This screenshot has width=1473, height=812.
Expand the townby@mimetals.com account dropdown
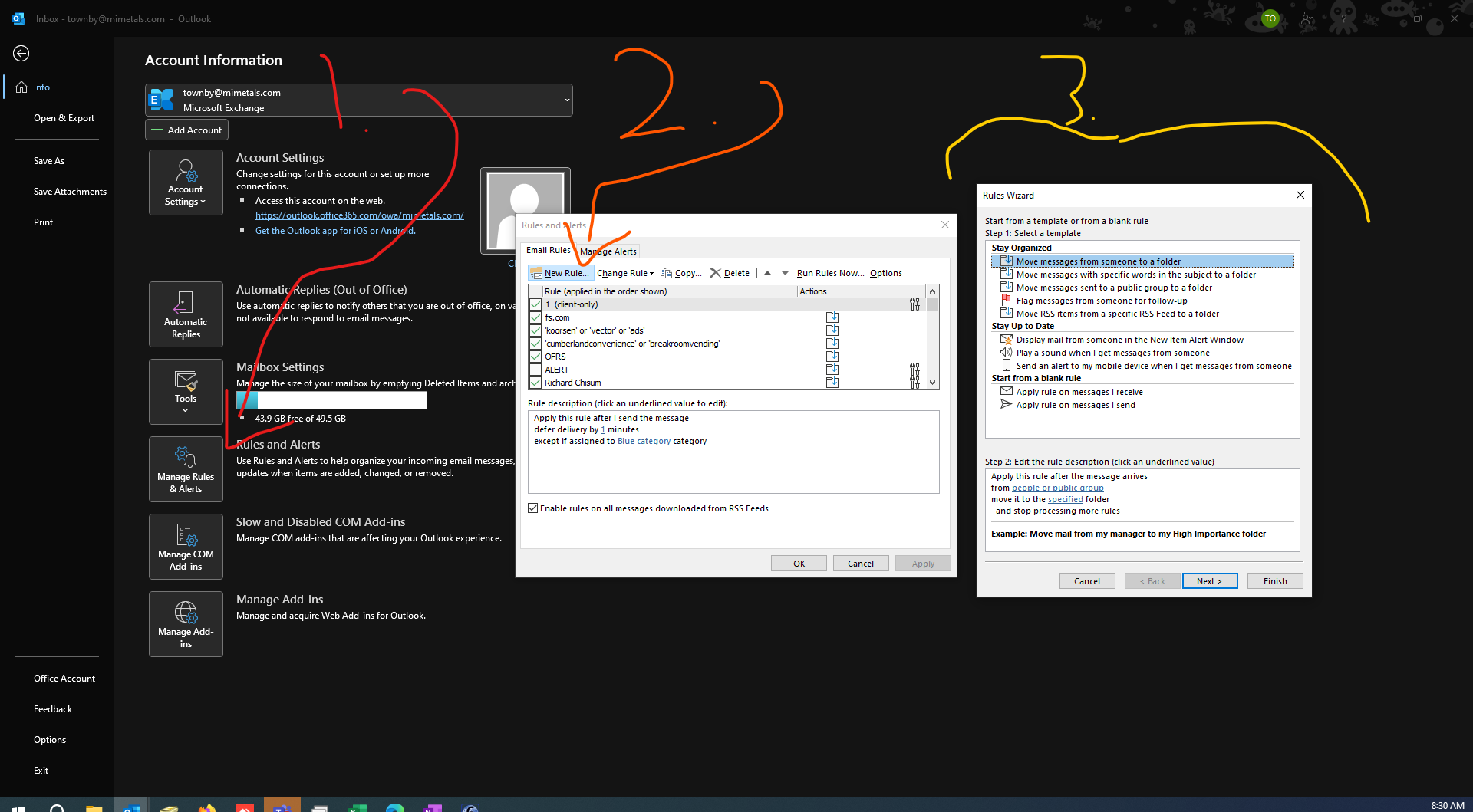tap(567, 100)
